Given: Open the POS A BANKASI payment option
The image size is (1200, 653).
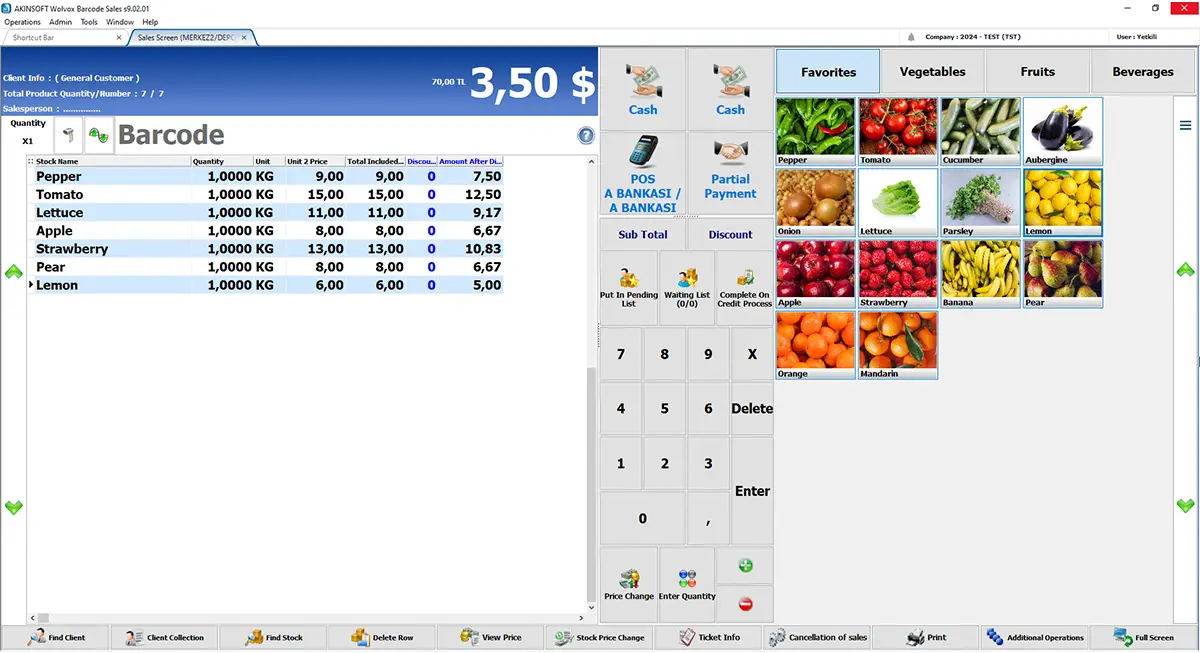Looking at the screenshot, I should click(x=643, y=173).
